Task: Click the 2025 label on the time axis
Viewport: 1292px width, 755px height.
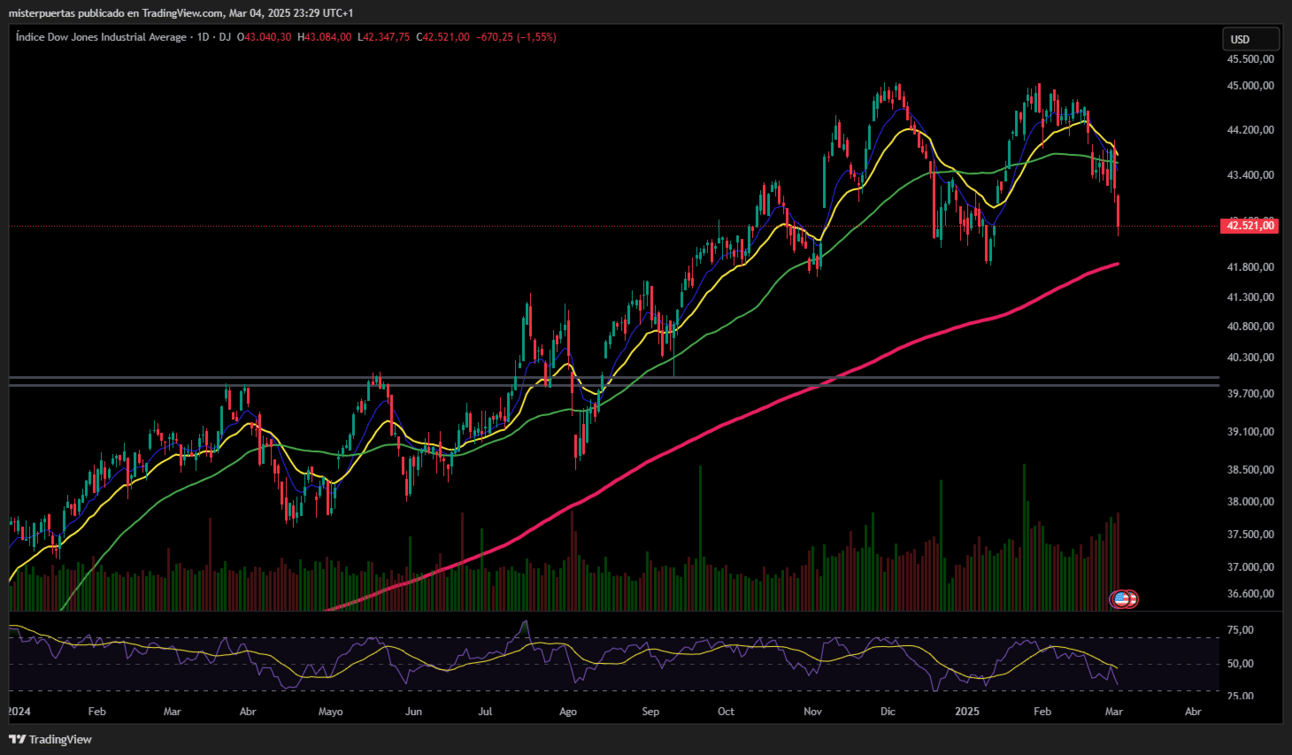Action: (x=969, y=712)
